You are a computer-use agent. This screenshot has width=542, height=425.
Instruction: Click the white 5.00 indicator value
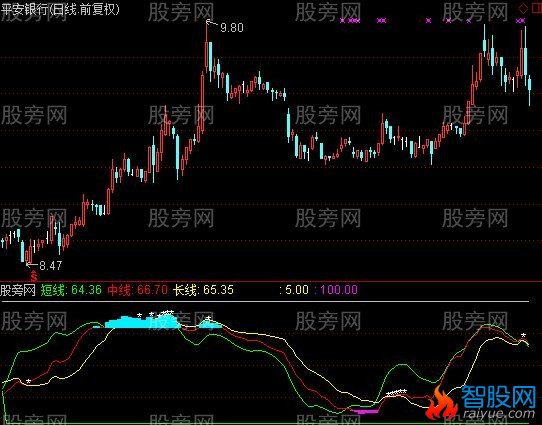coord(297,290)
